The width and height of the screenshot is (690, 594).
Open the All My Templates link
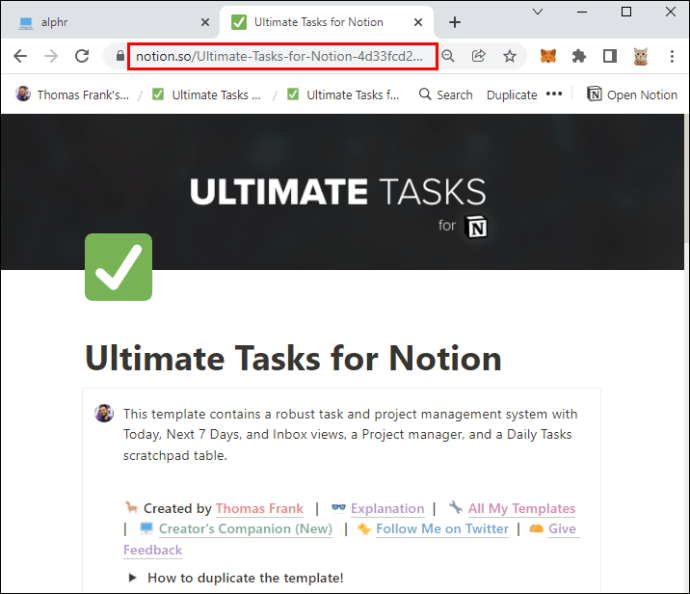[521, 509]
